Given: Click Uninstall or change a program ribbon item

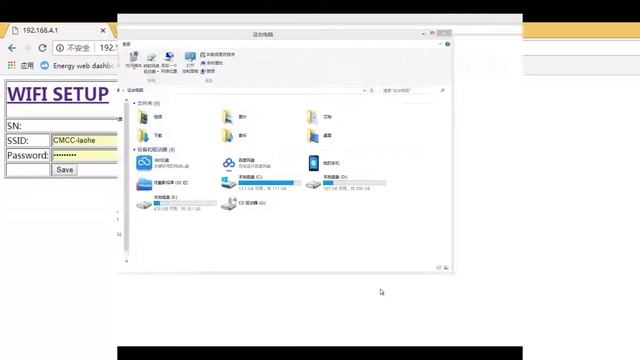Looking at the screenshot, I should pos(218,54).
